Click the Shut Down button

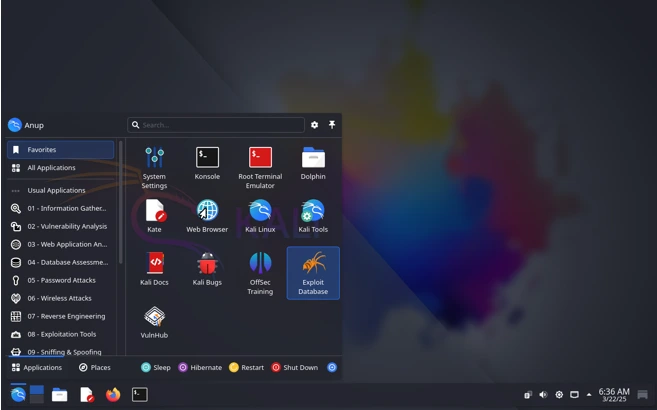295,367
